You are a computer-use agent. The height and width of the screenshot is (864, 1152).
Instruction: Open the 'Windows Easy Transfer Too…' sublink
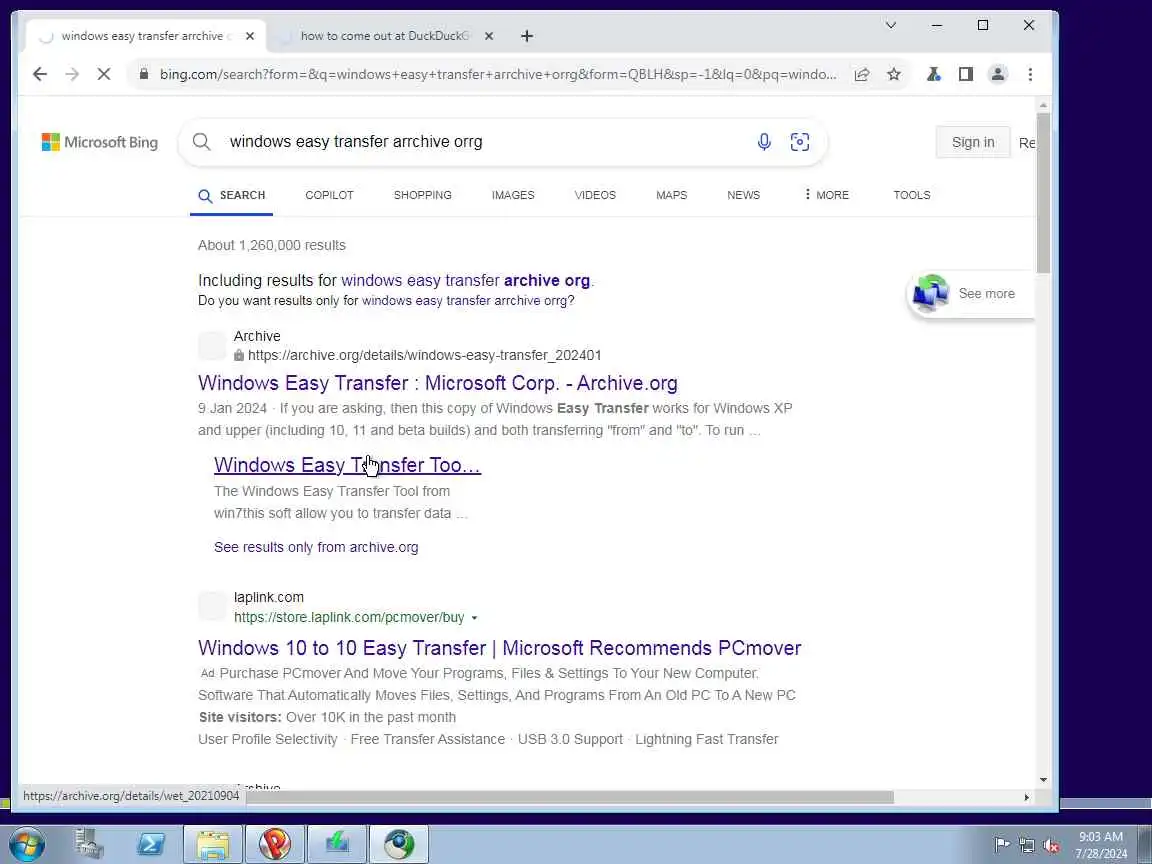[x=348, y=465]
